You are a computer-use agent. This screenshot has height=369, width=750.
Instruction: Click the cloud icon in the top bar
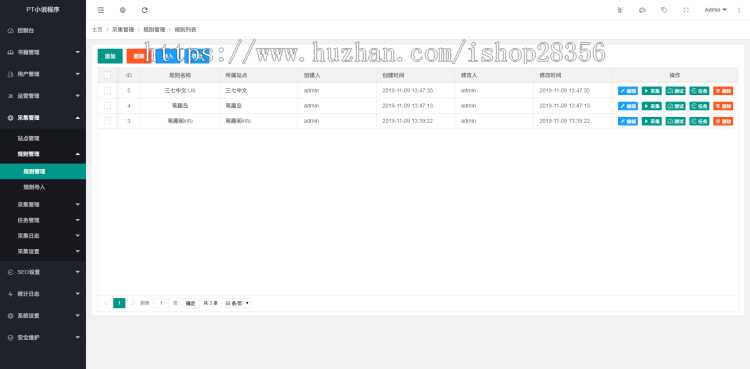click(x=642, y=10)
